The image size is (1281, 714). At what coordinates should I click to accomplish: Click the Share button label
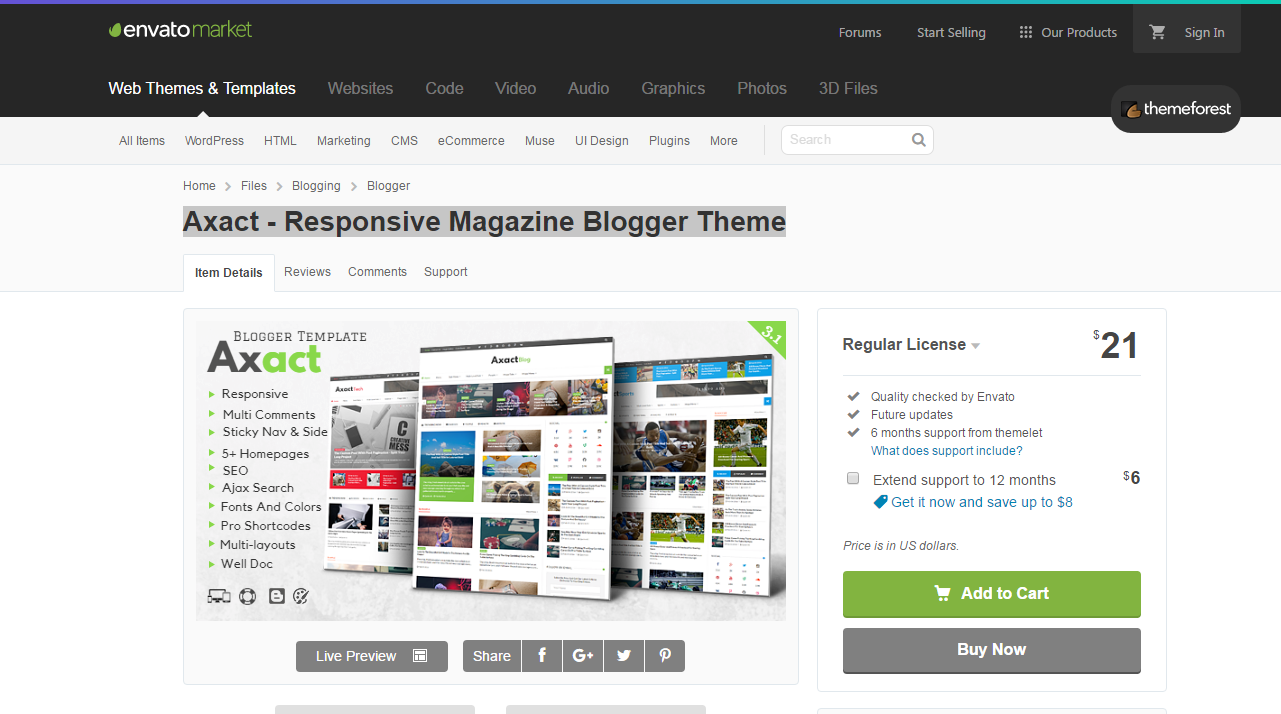492,656
